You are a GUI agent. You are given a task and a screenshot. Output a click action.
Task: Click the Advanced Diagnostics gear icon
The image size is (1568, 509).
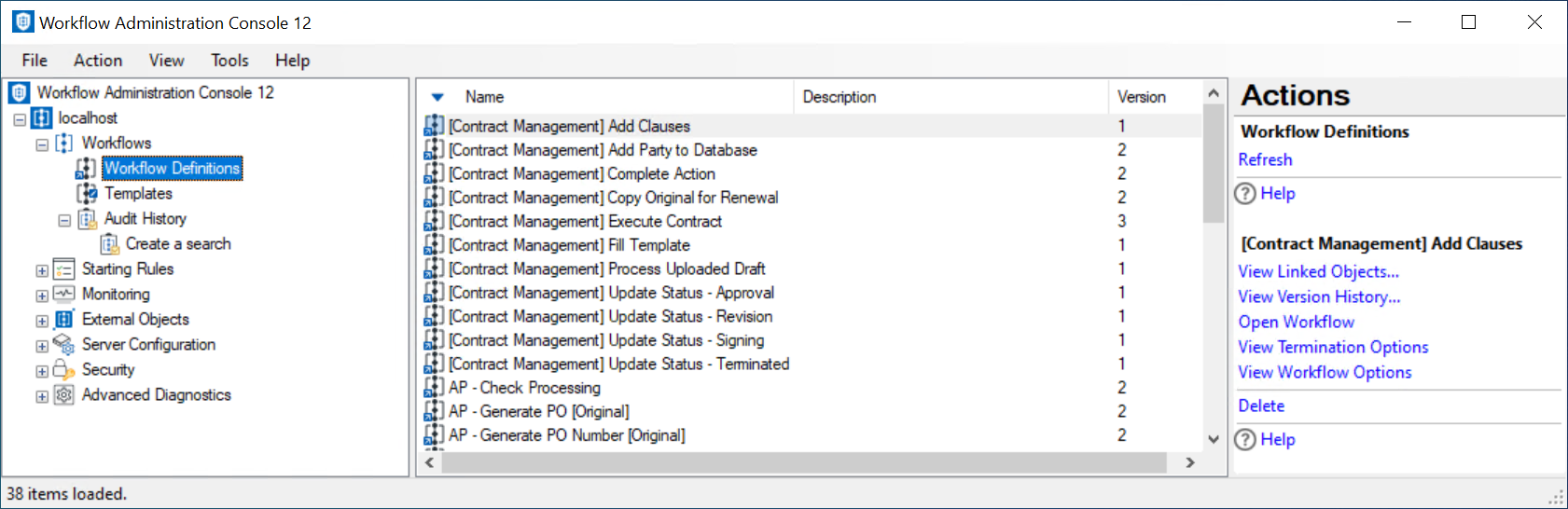click(63, 394)
